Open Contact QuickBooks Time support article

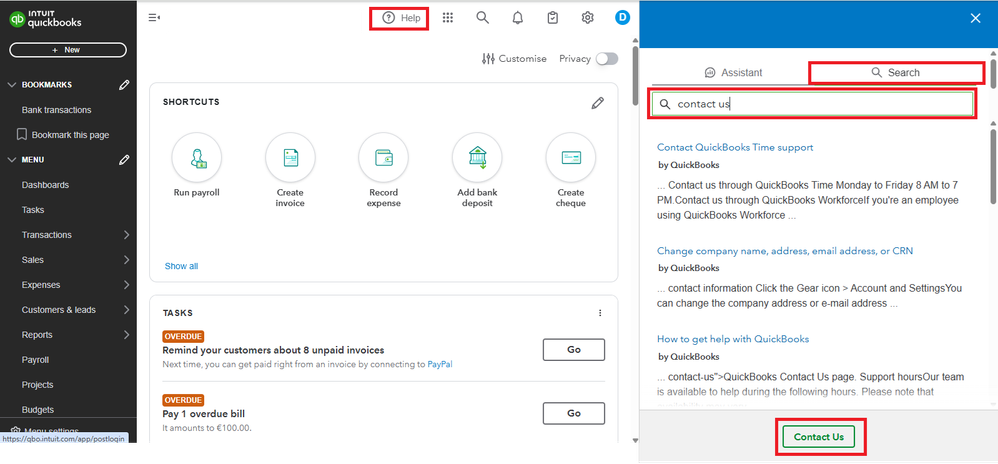click(x=735, y=147)
